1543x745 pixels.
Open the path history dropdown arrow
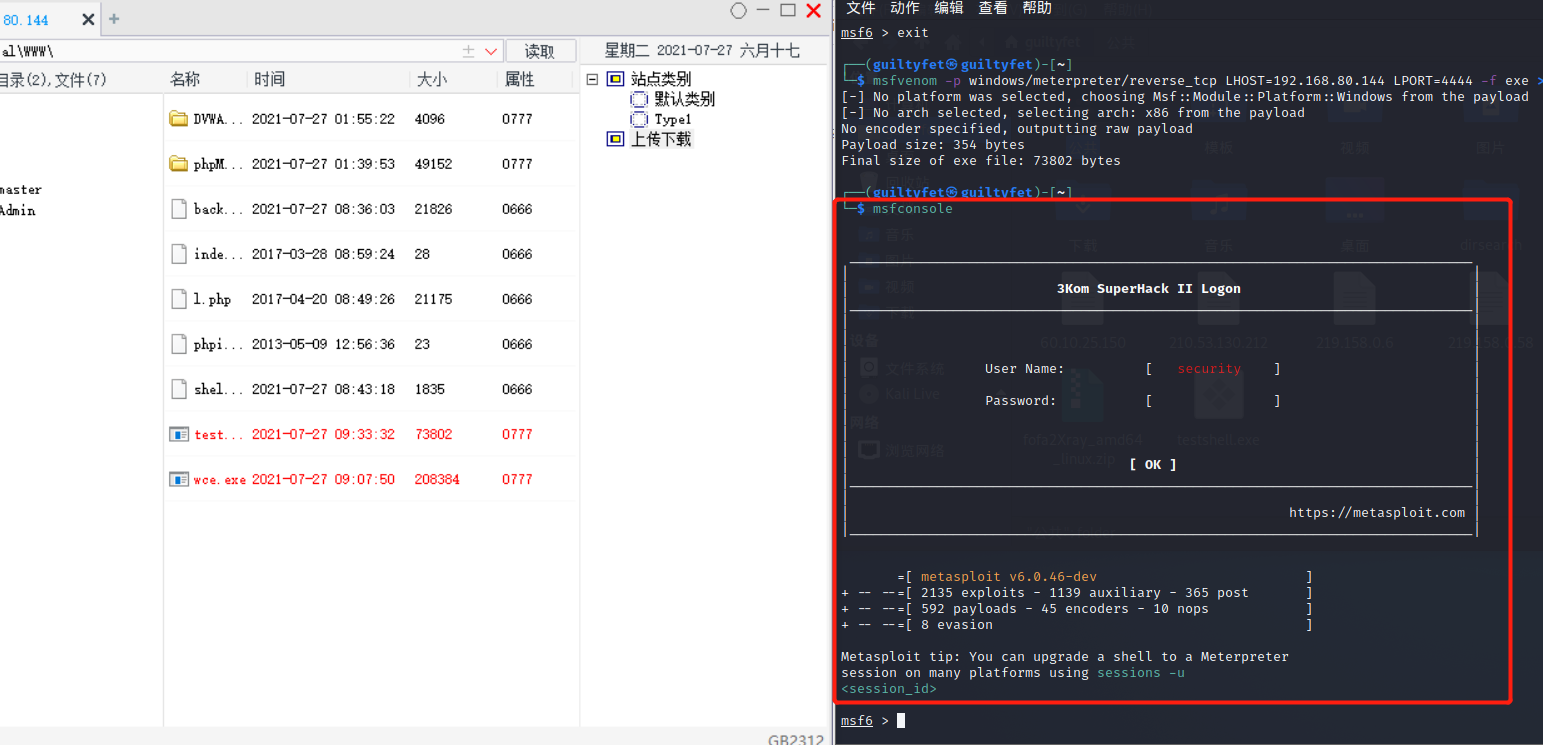[491, 51]
